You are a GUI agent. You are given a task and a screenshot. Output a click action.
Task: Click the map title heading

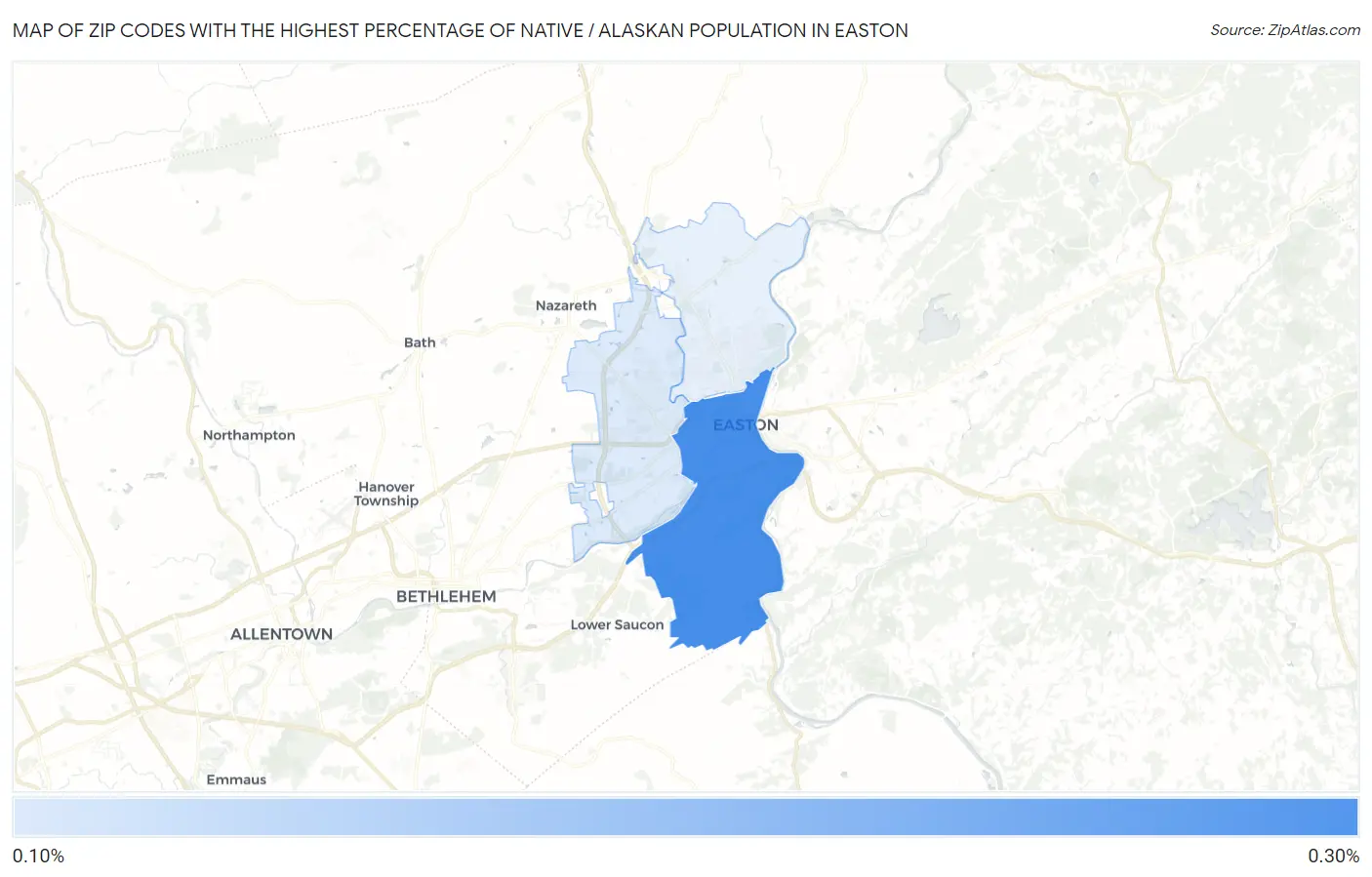point(461,30)
